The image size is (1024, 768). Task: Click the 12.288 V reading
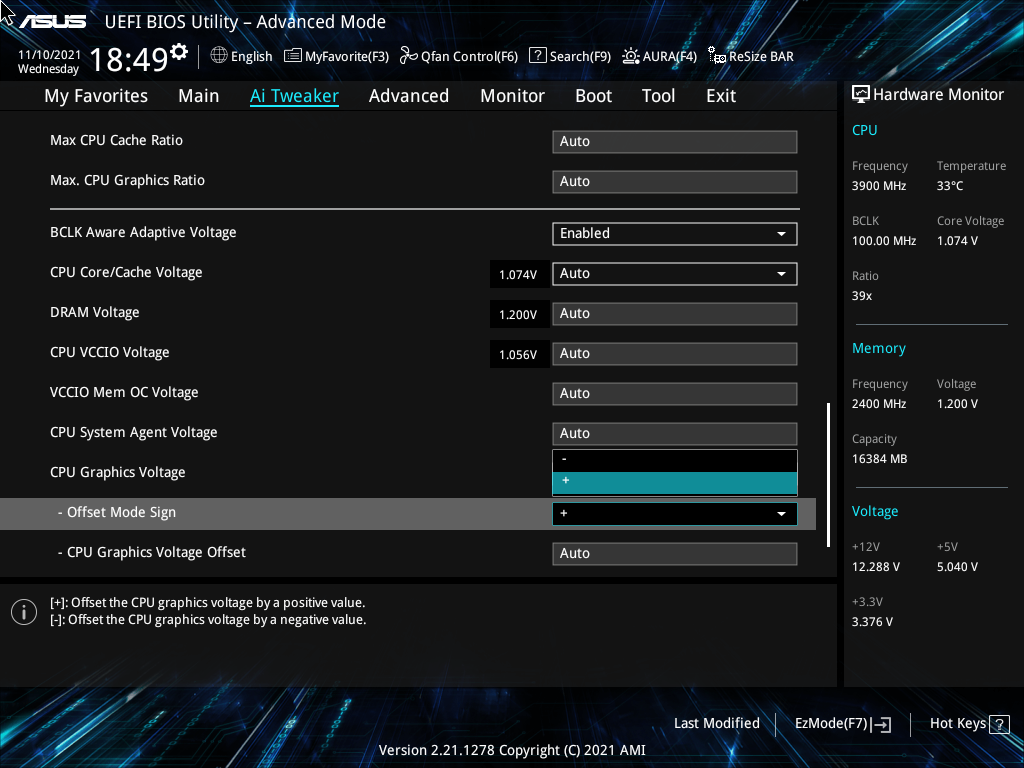(876, 567)
